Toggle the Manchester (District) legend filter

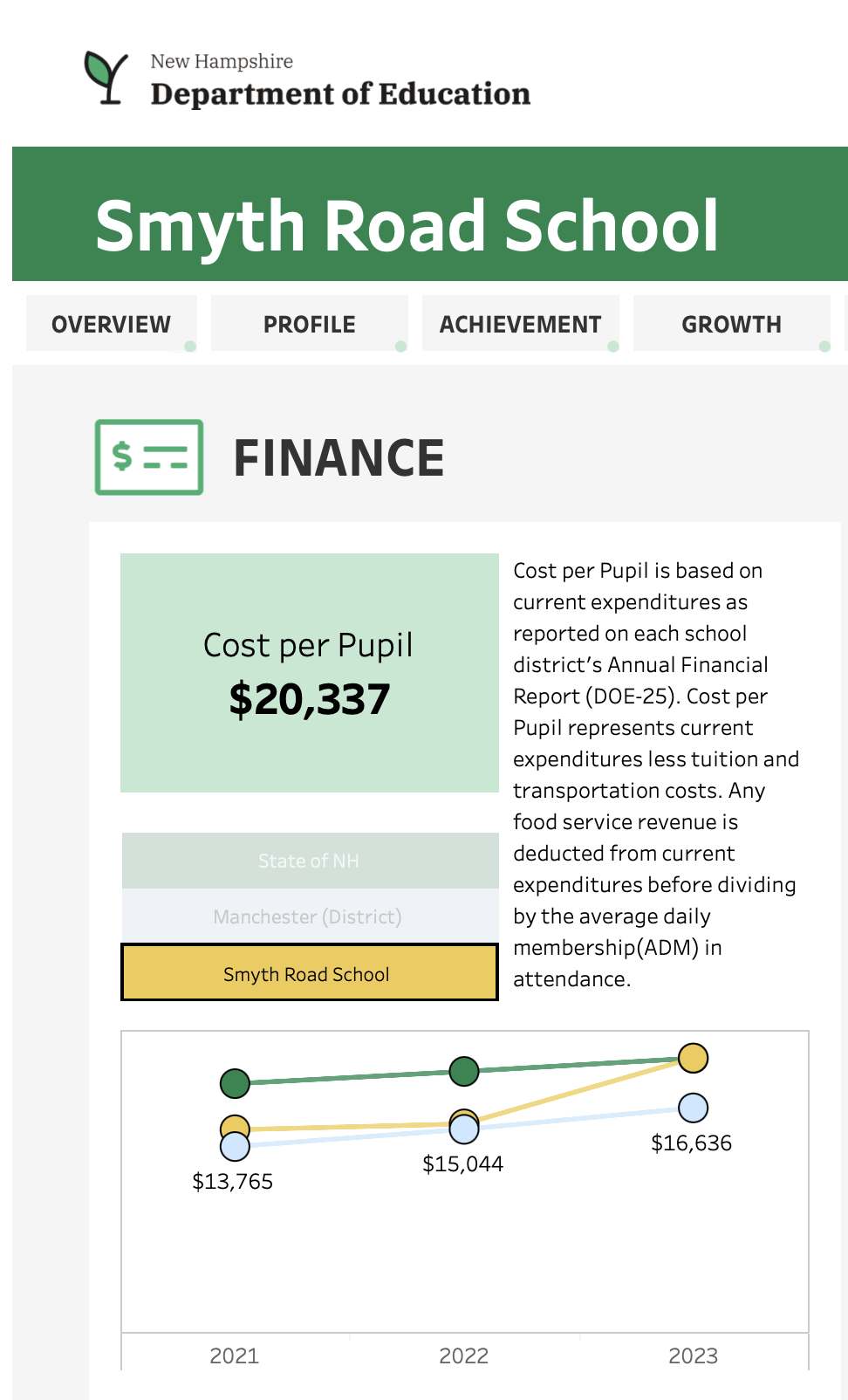pyautogui.click(x=309, y=917)
